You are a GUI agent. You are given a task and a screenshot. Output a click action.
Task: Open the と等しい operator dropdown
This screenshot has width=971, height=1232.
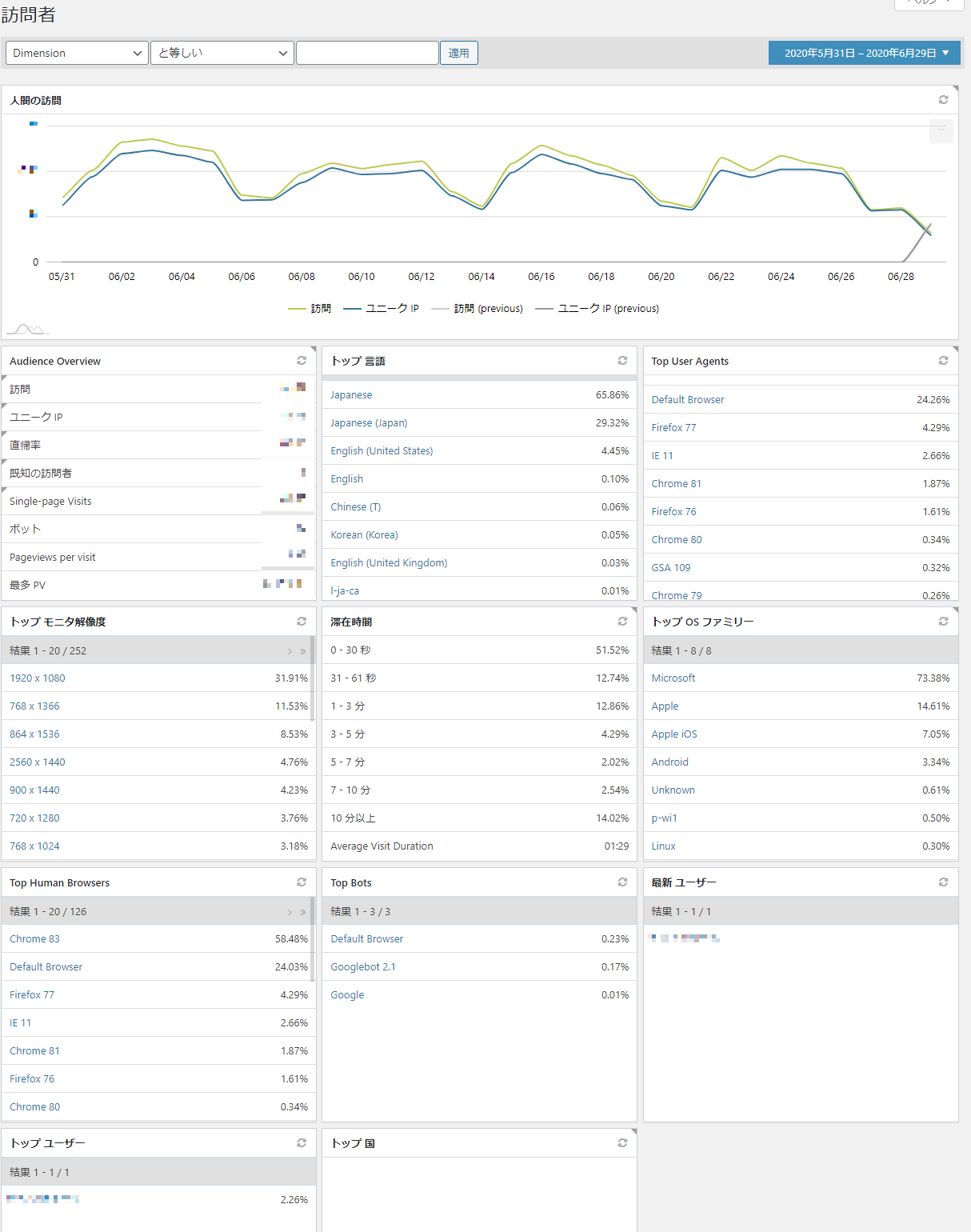coord(222,53)
